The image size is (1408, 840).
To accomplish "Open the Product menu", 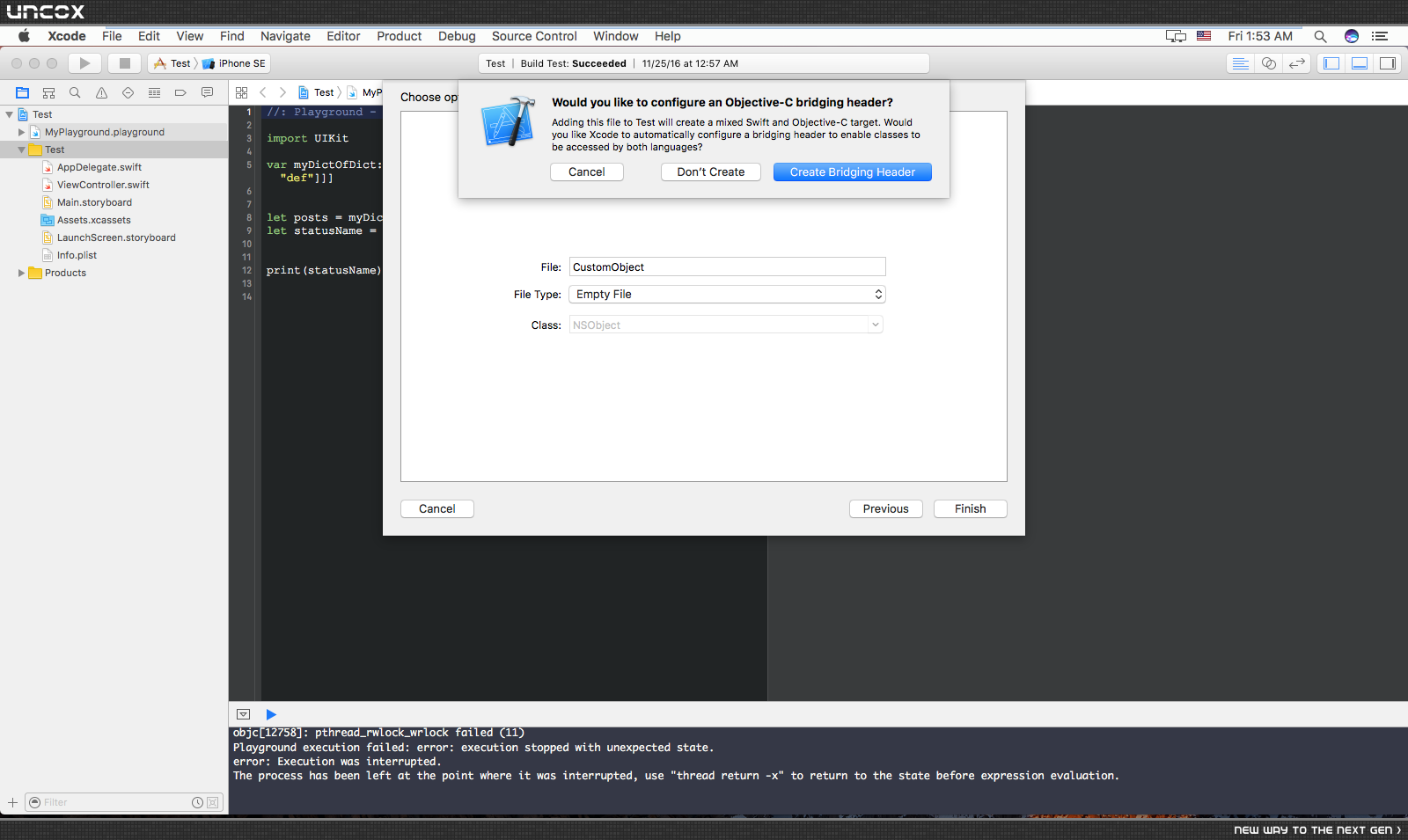I will [x=400, y=36].
